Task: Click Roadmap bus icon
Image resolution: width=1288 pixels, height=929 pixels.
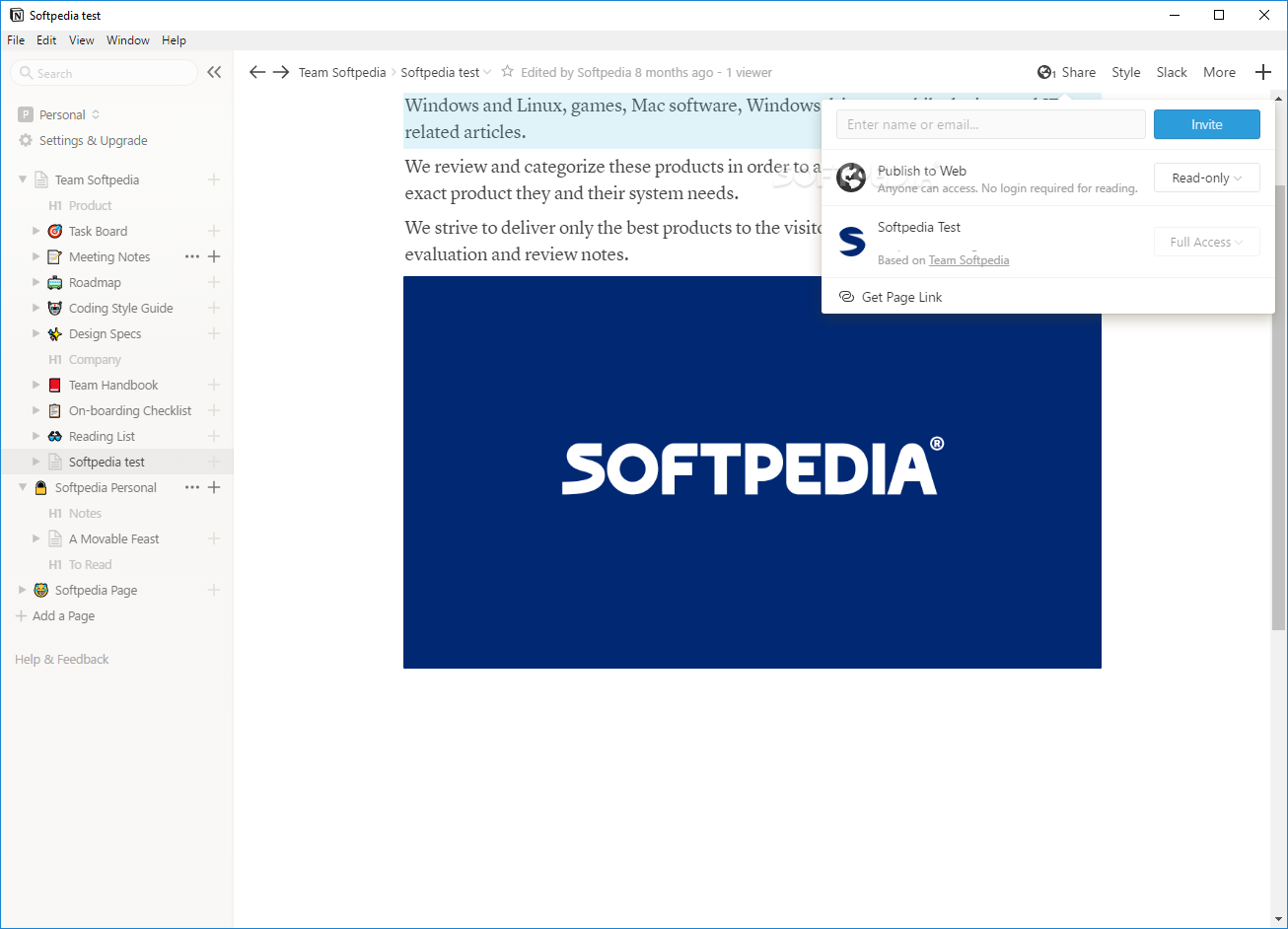Action: [55, 282]
